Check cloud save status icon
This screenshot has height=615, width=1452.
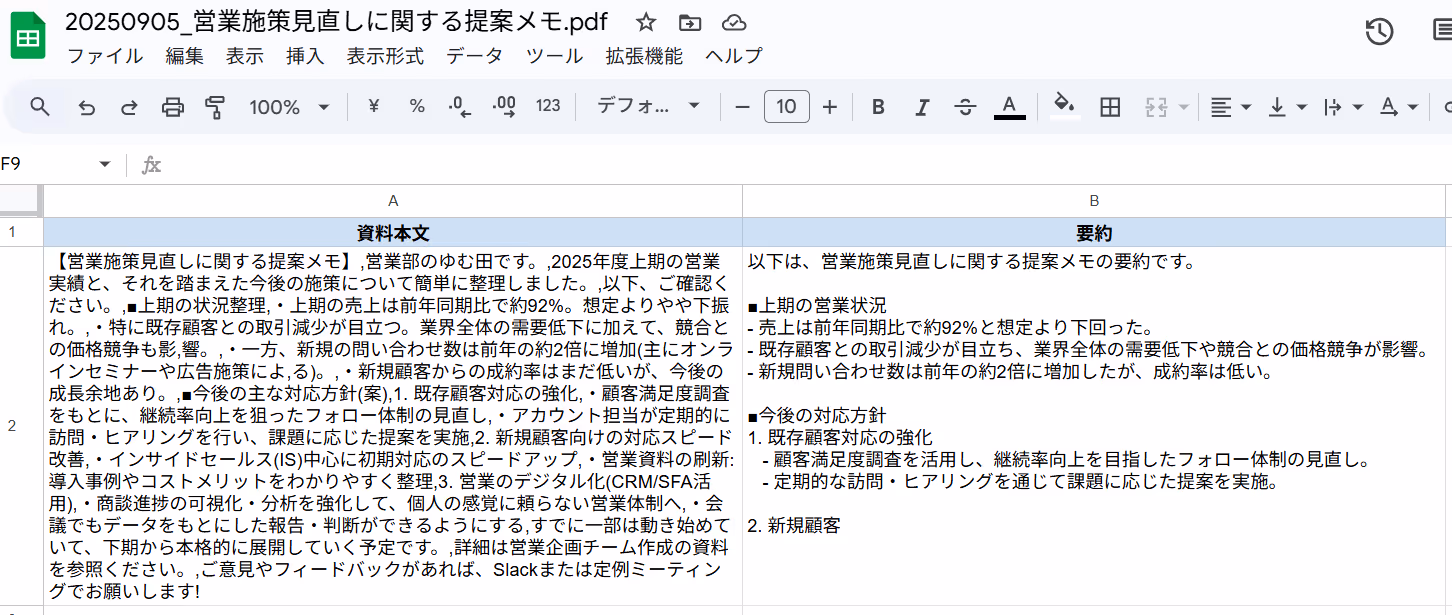734,22
